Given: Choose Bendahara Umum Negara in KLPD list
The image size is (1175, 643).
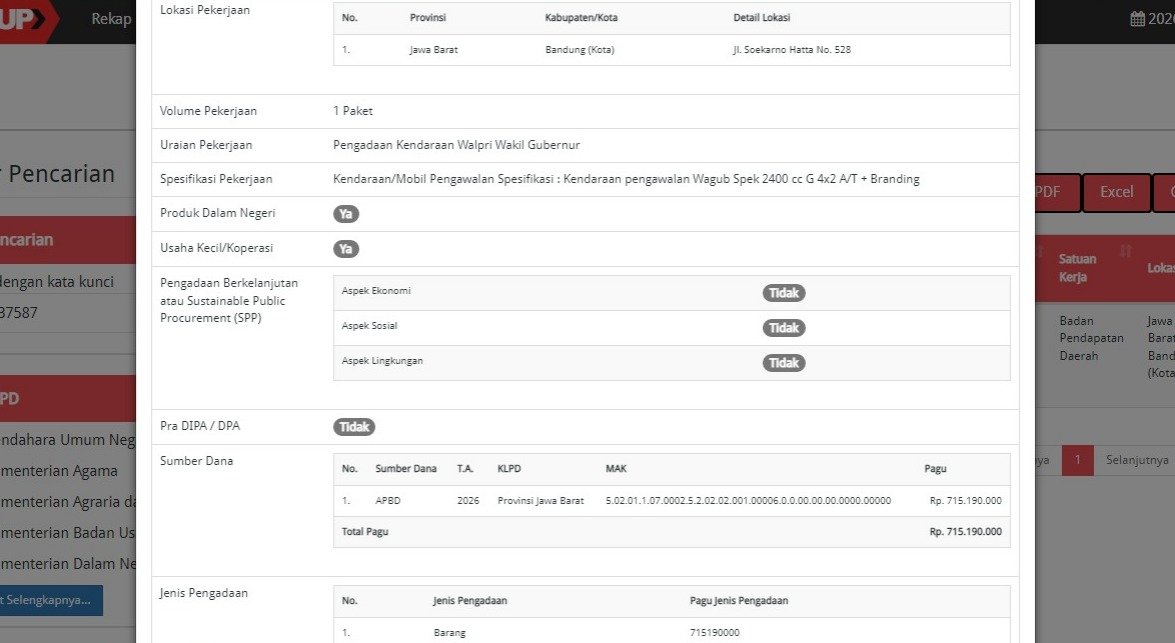Looking at the screenshot, I should 66,440.
